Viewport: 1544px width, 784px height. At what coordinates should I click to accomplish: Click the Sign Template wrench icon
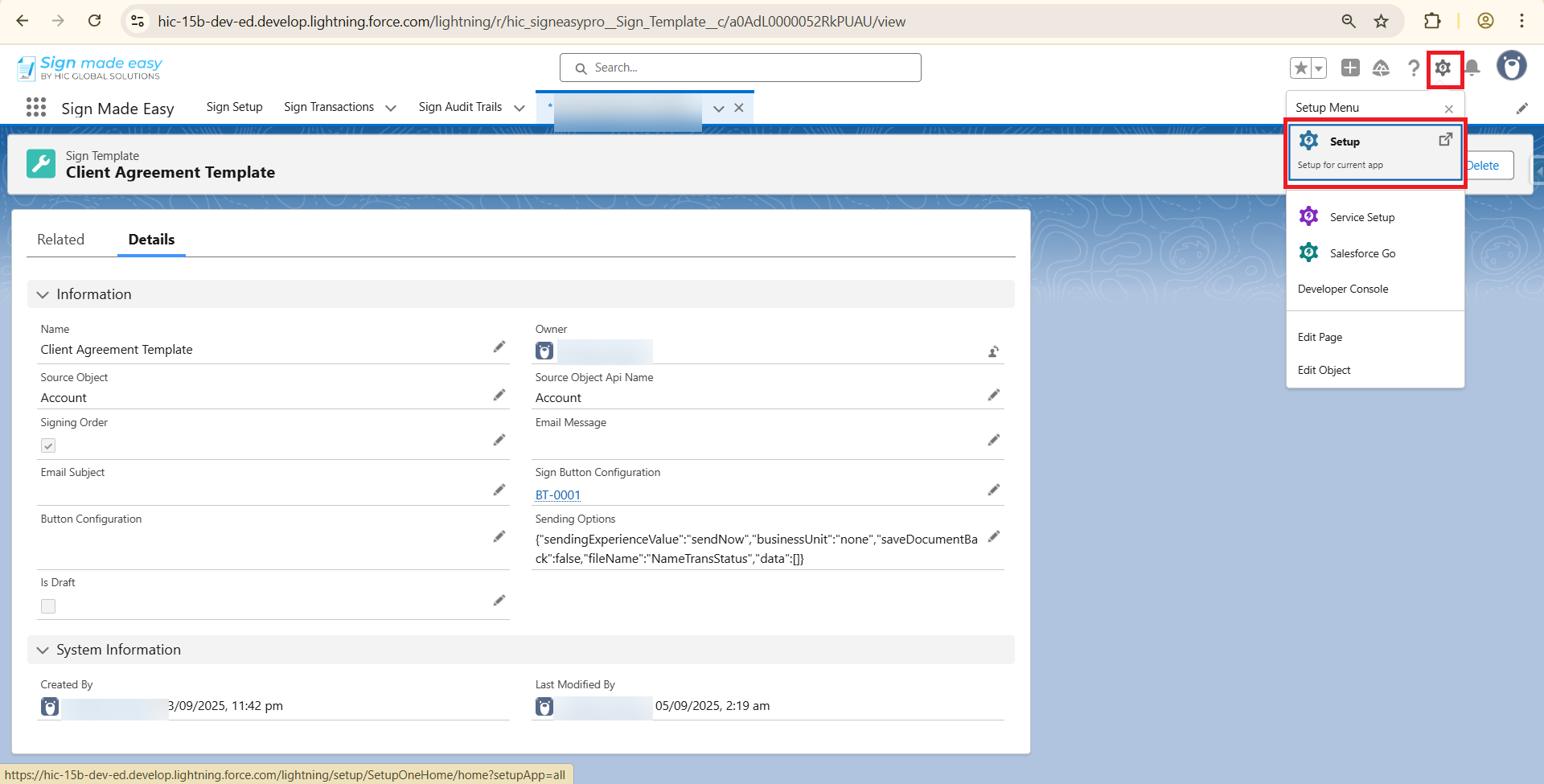[41, 164]
